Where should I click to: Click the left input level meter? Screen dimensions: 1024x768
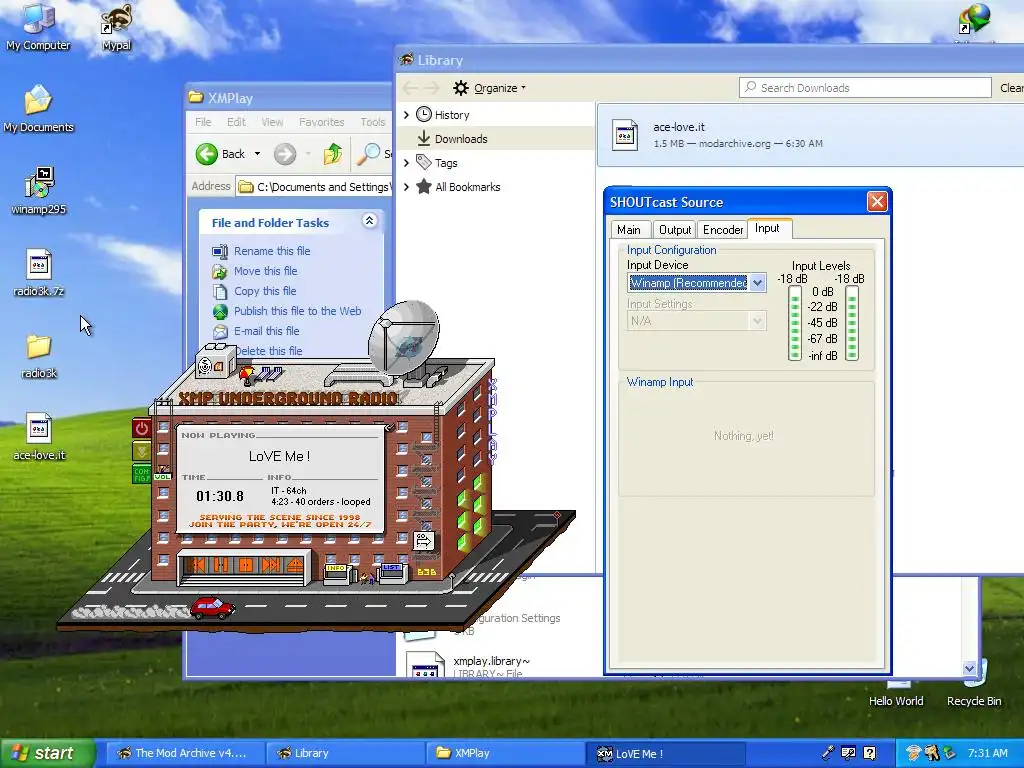click(795, 323)
